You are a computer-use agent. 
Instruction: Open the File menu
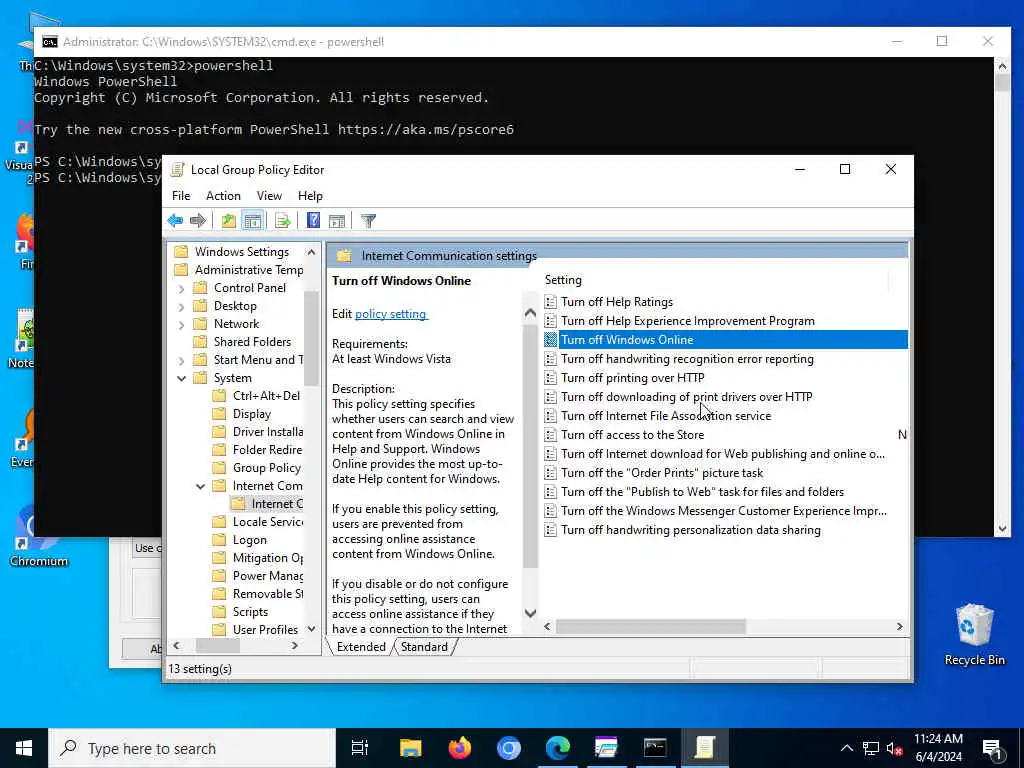[x=181, y=196]
